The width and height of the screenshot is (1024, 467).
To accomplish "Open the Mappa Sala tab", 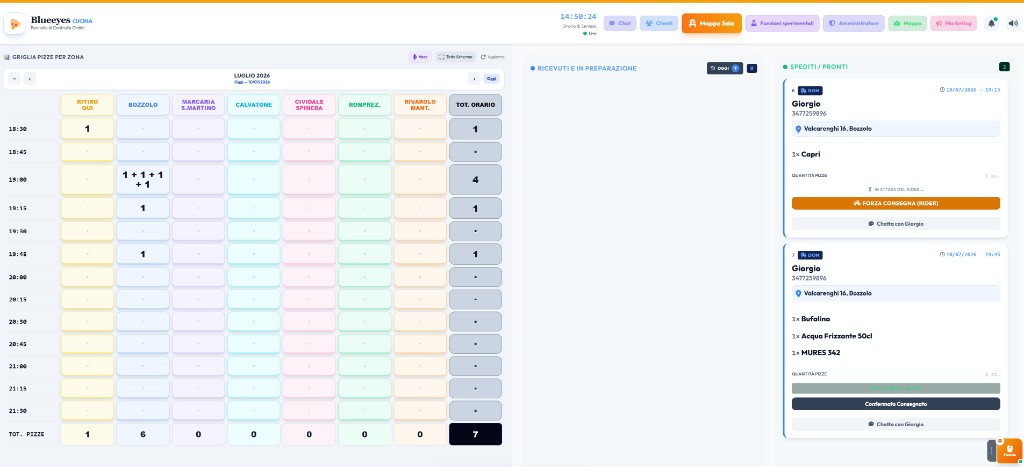I will [x=712, y=24].
